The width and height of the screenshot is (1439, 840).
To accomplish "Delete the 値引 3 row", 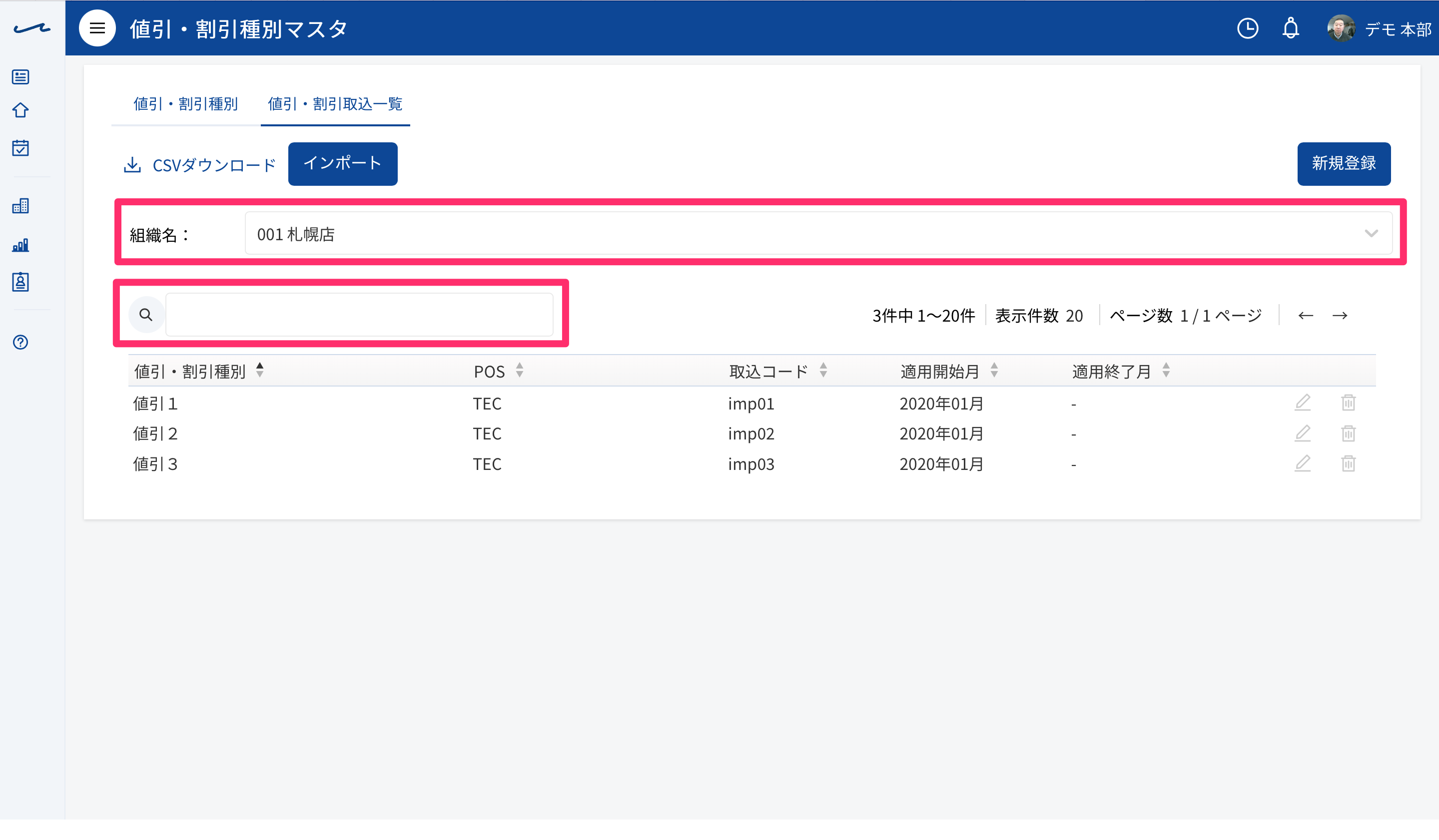I will tap(1348, 463).
